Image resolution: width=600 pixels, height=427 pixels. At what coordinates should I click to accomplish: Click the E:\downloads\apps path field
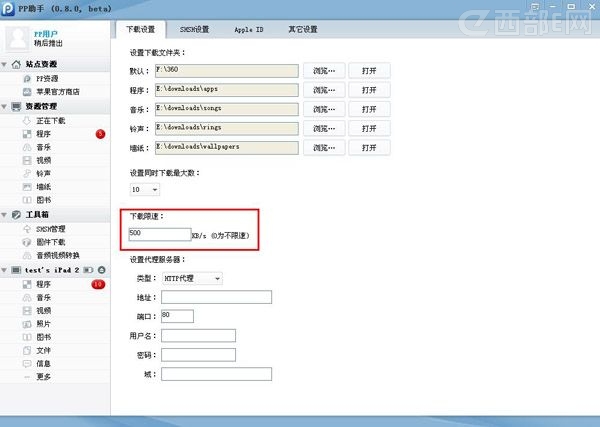click(x=227, y=90)
